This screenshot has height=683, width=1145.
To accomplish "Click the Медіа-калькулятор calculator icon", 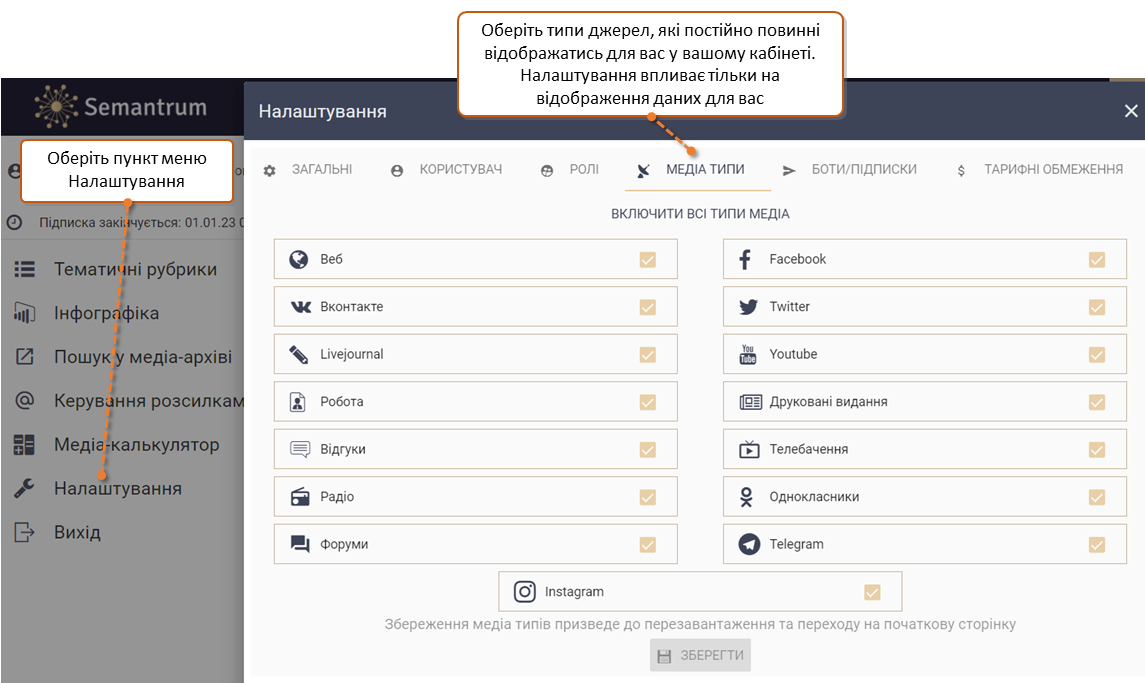I will (x=24, y=445).
